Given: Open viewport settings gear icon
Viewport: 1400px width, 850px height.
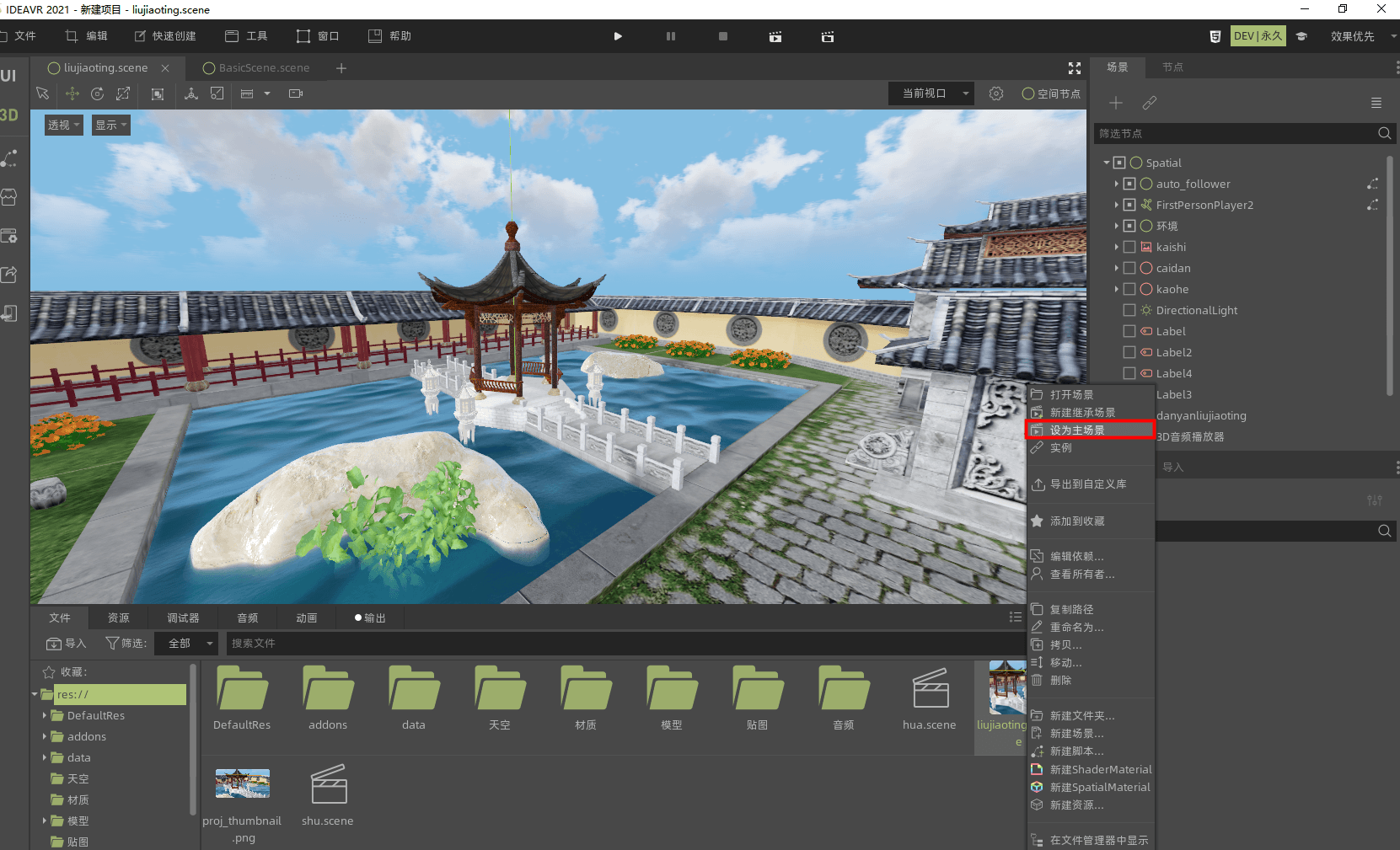Looking at the screenshot, I should 996,94.
